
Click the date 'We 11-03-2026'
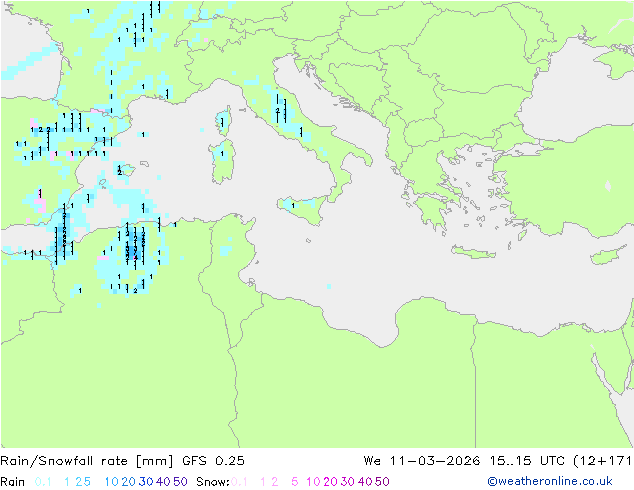tap(422, 461)
